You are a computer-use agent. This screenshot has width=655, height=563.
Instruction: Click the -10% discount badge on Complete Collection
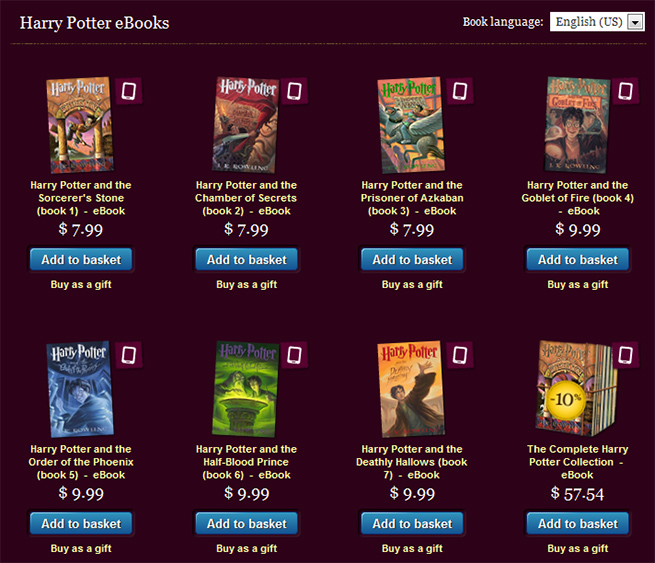point(565,400)
